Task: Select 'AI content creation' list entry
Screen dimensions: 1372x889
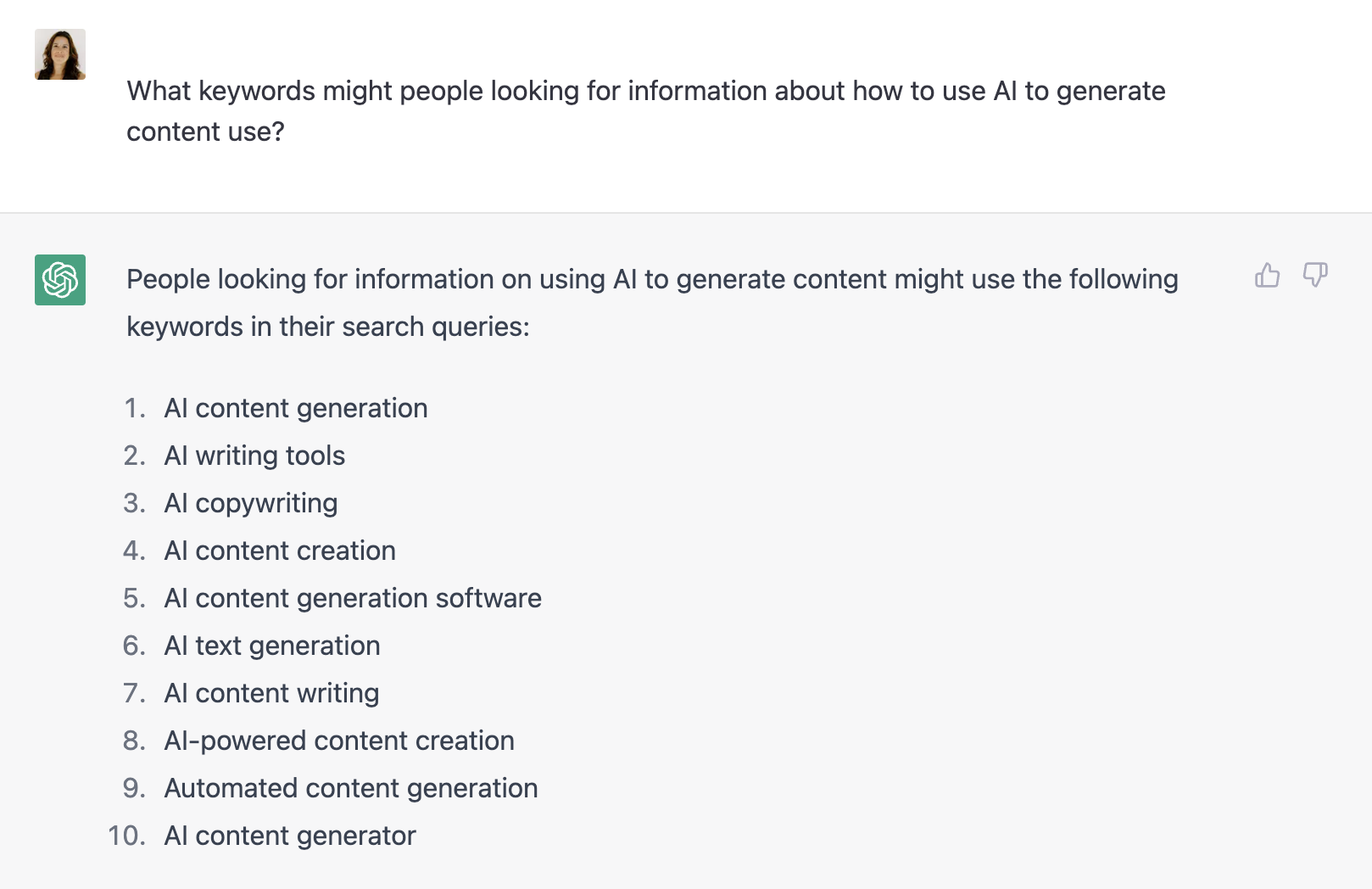Action: pos(280,551)
